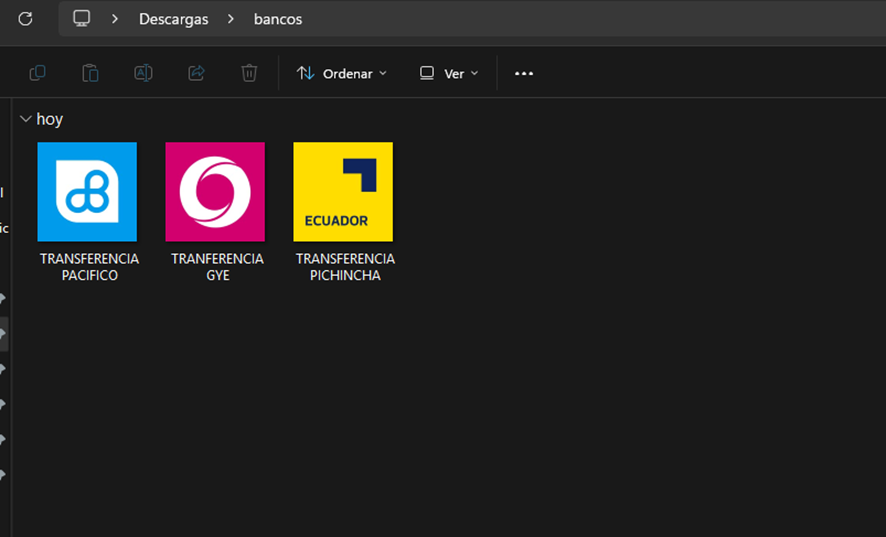Select the blue Pacifico bank thumbnail
The image size is (886, 537).
tap(87, 192)
